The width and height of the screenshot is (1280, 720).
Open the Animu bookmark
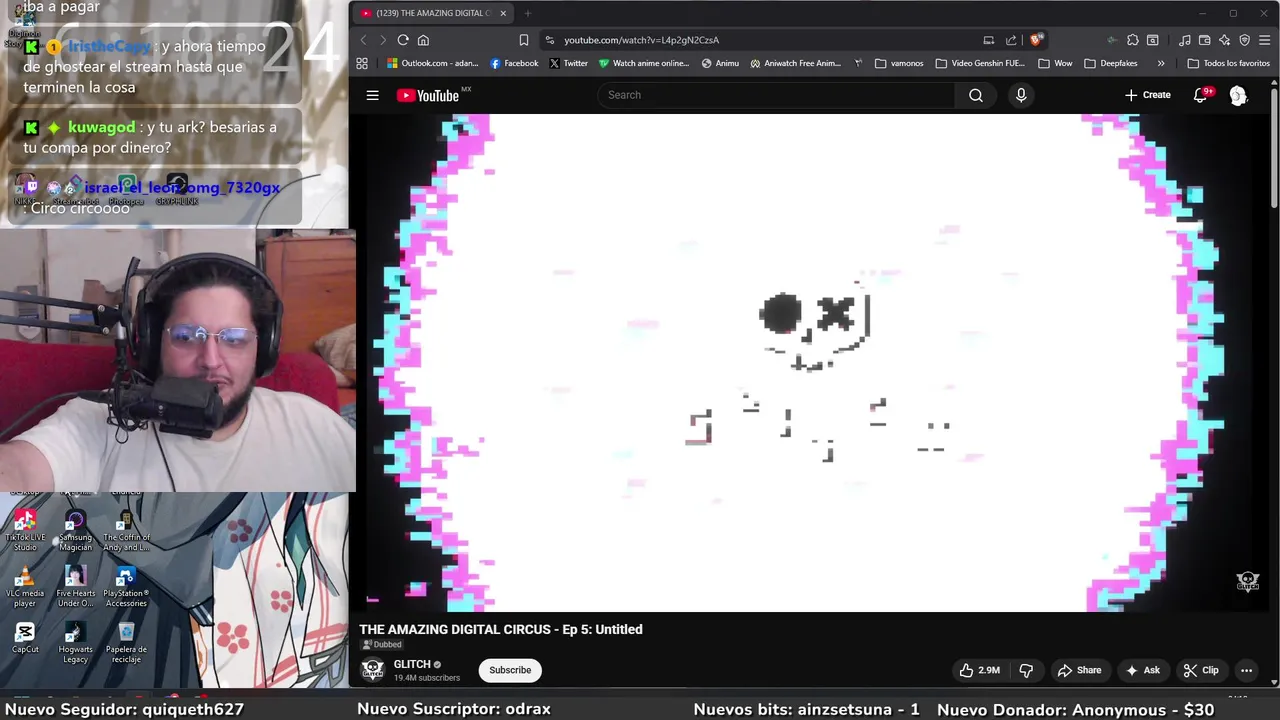pos(720,63)
